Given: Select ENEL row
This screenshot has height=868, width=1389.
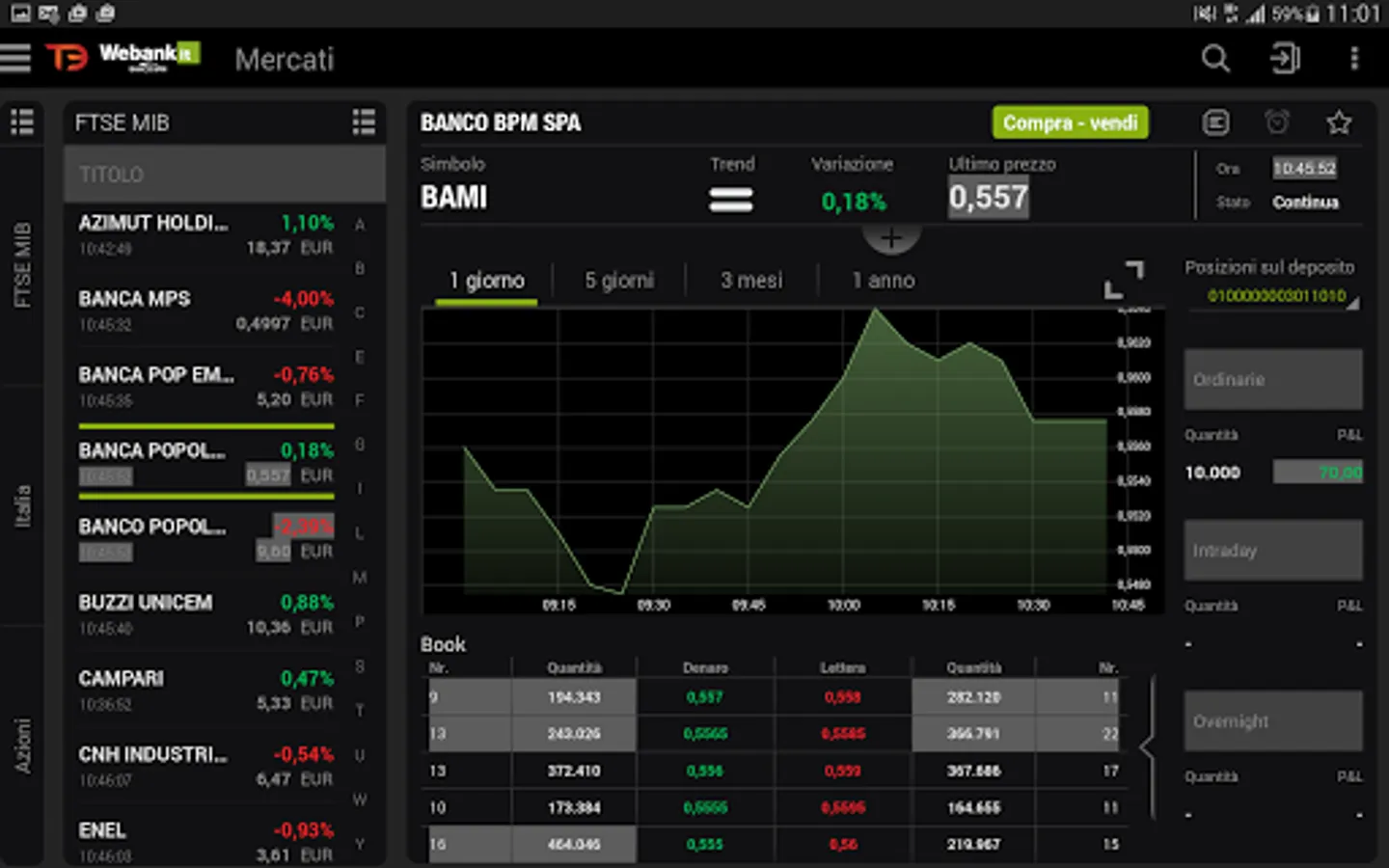Looking at the screenshot, I should [205, 842].
